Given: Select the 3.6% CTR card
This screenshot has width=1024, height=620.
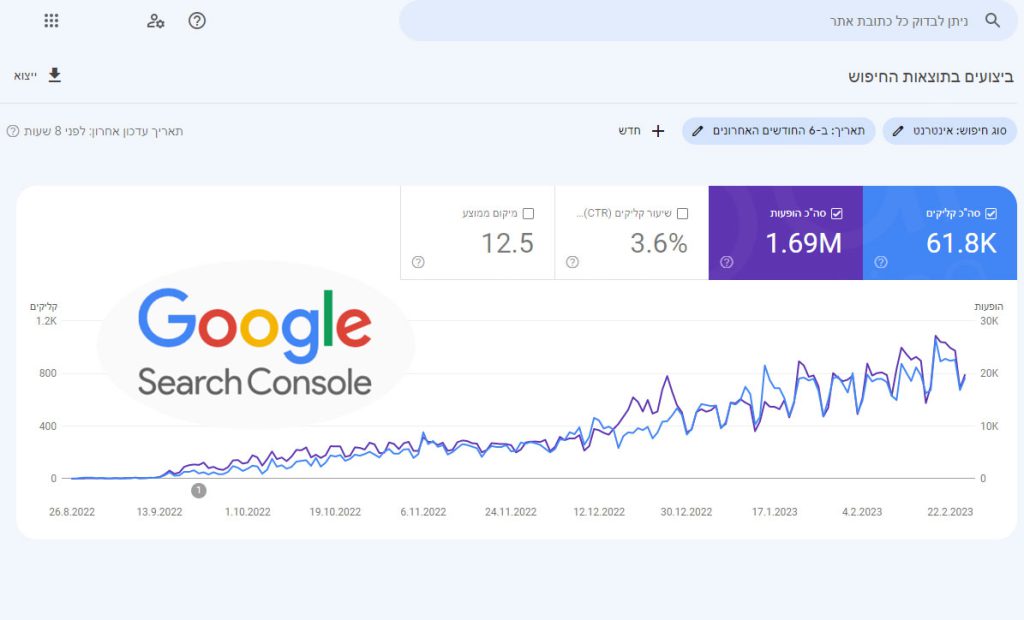Looking at the screenshot, I should pyautogui.click(x=632, y=233).
